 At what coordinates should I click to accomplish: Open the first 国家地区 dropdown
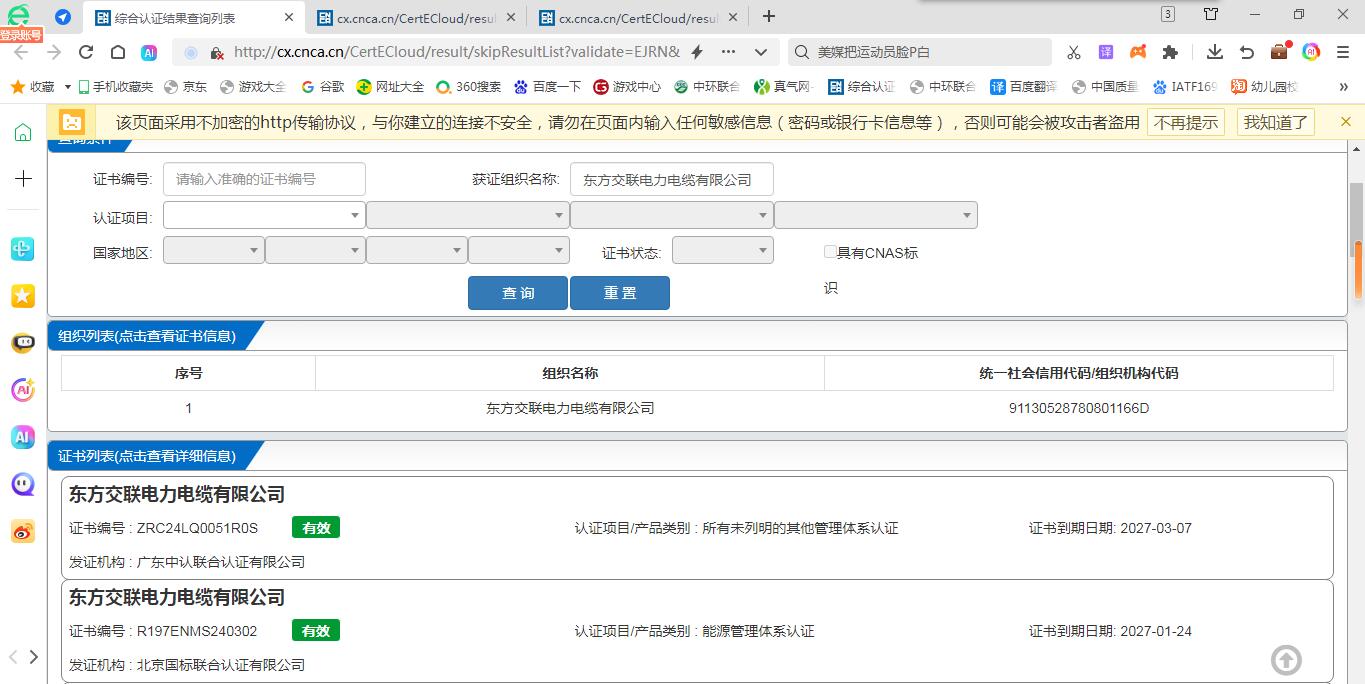(x=214, y=250)
